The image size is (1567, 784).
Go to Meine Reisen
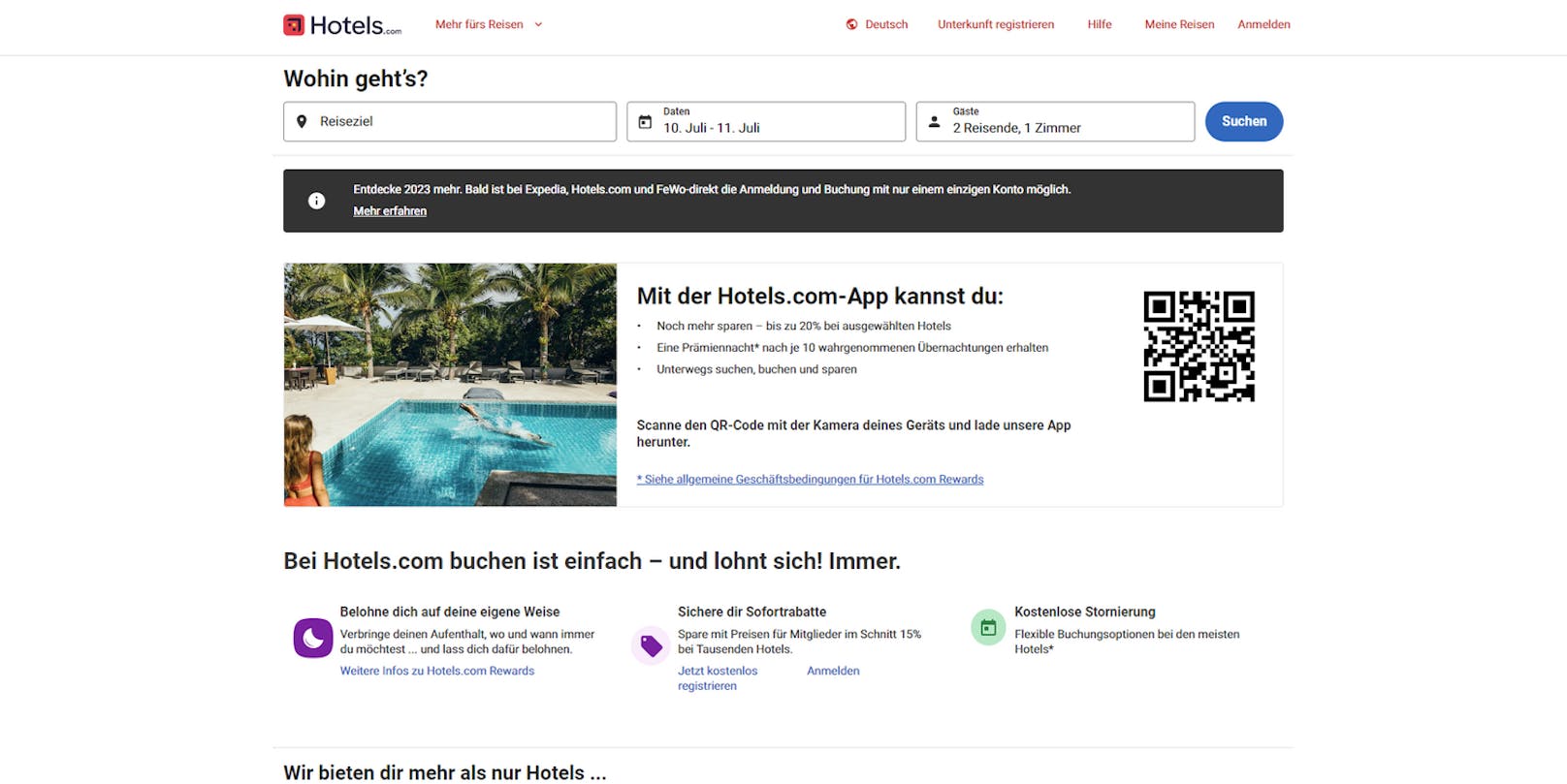click(x=1179, y=24)
